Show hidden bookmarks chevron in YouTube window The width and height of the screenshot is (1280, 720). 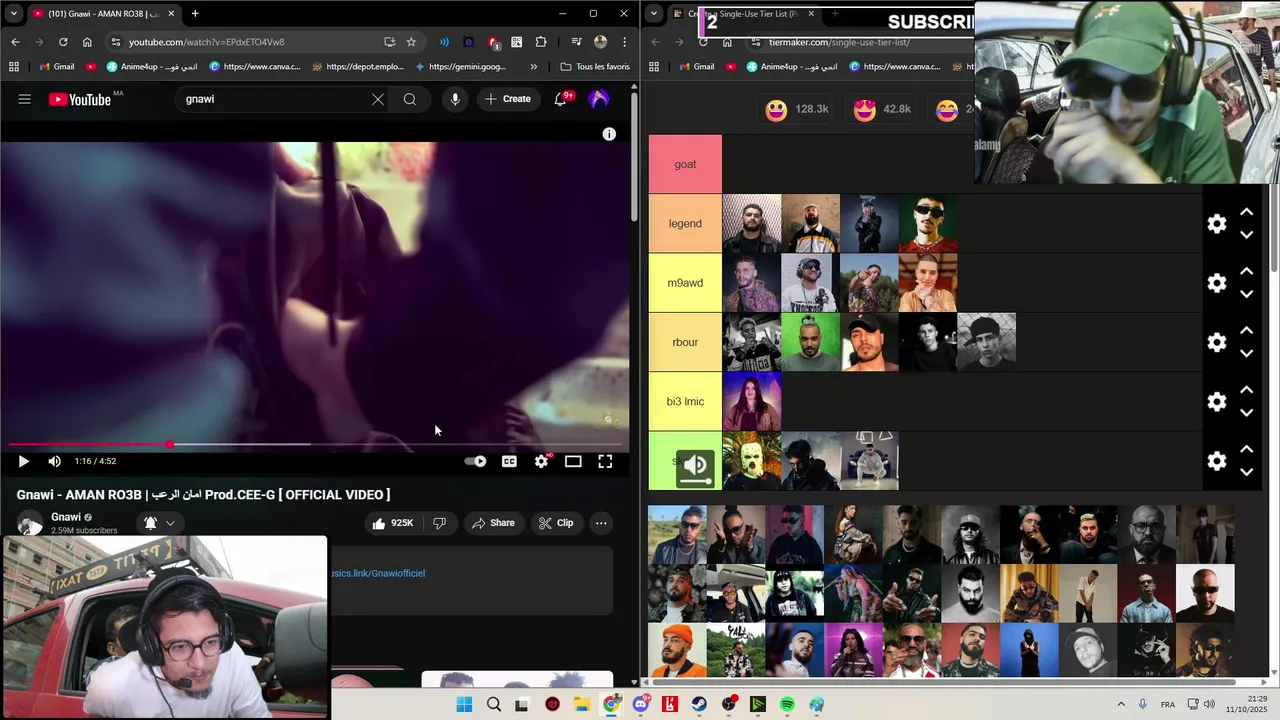pos(533,67)
